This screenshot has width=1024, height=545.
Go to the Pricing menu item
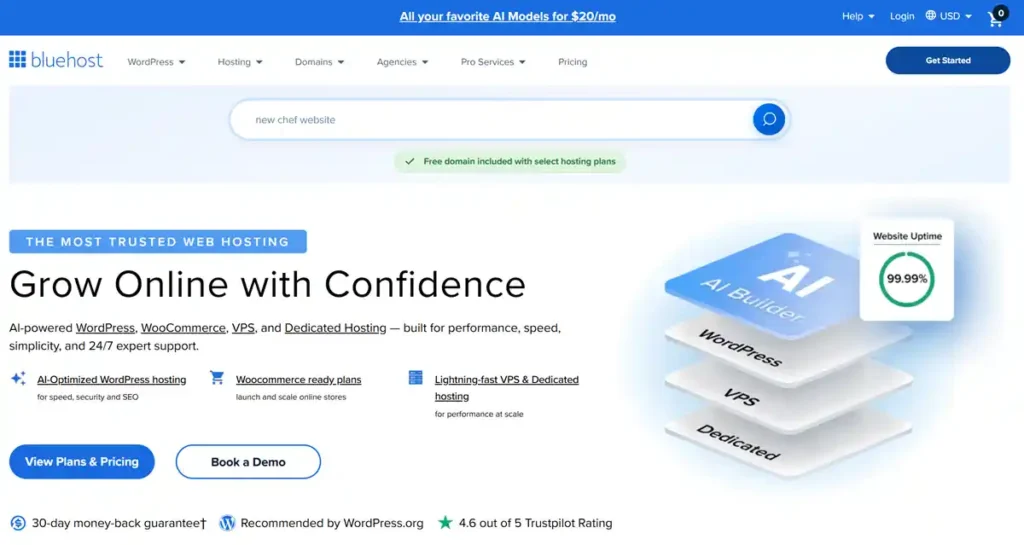tap(573, 62)
